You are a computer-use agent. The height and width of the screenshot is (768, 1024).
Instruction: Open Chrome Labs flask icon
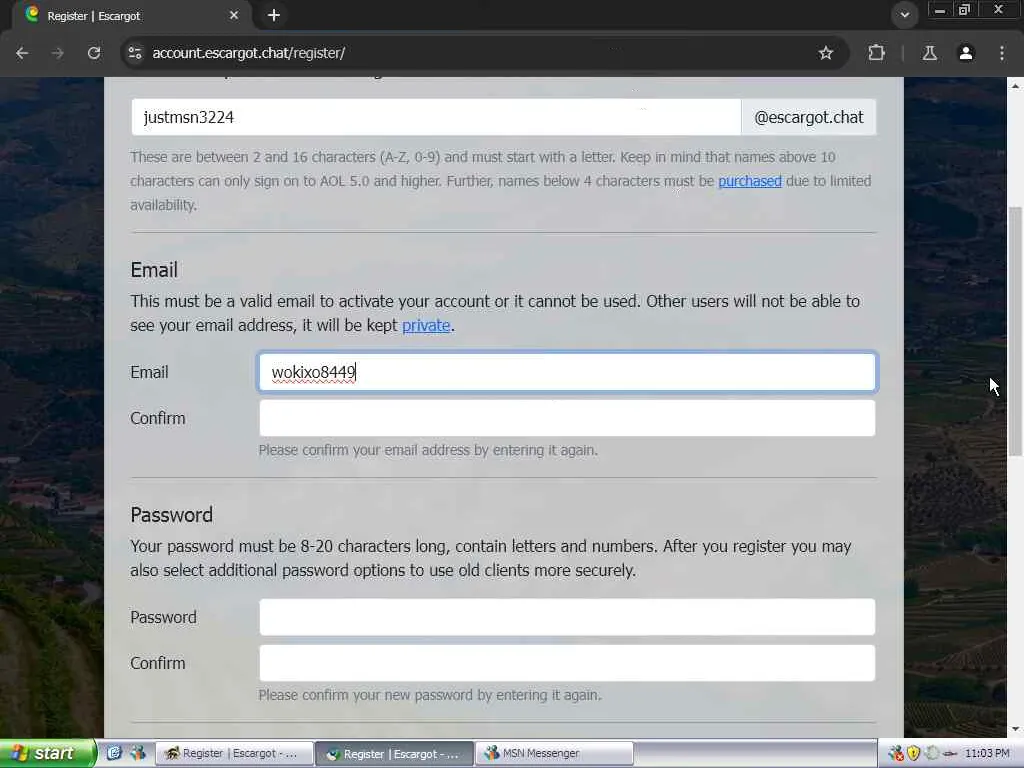pyautogui.click(x=929, y=53)
